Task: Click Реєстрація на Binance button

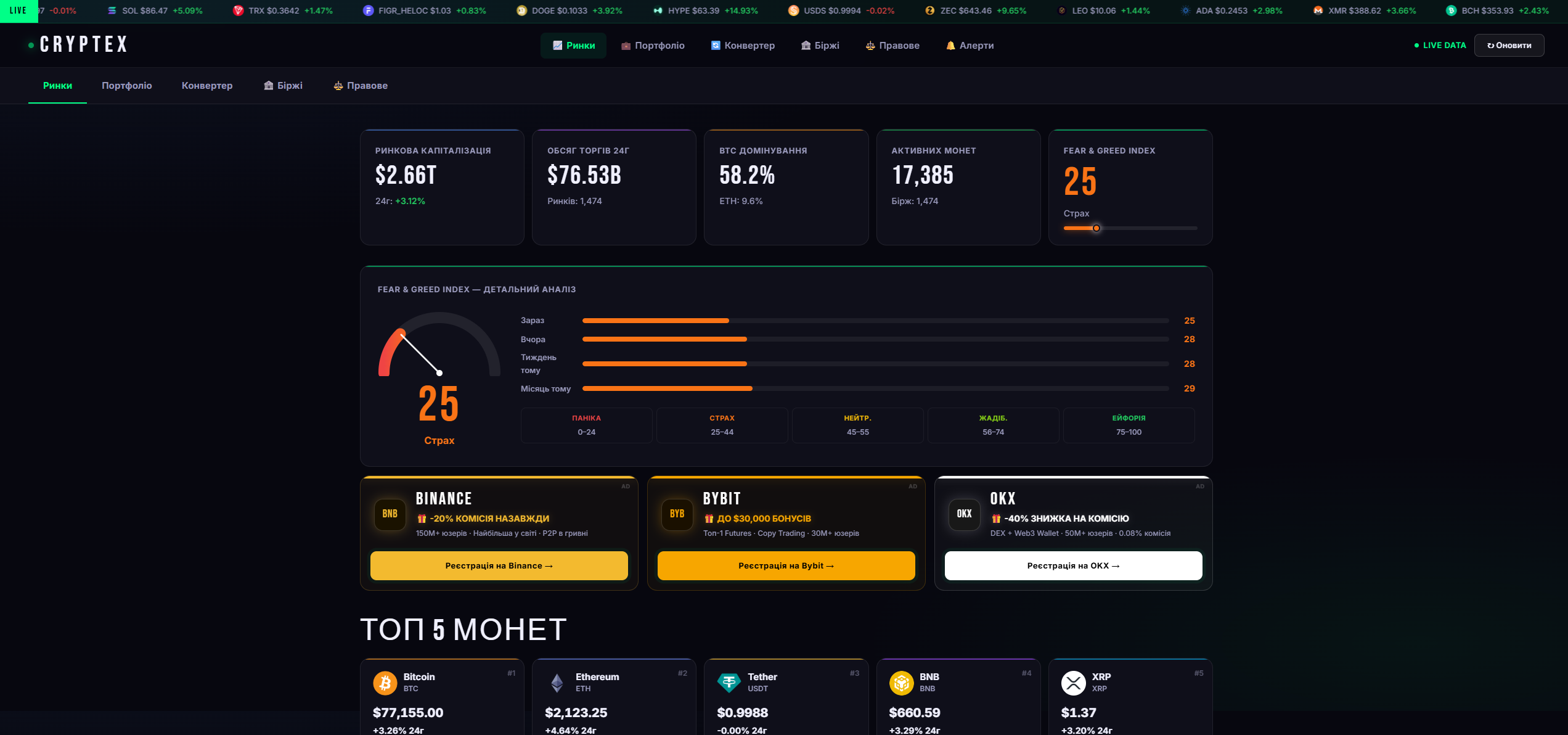Action: (x=499, y=565)
